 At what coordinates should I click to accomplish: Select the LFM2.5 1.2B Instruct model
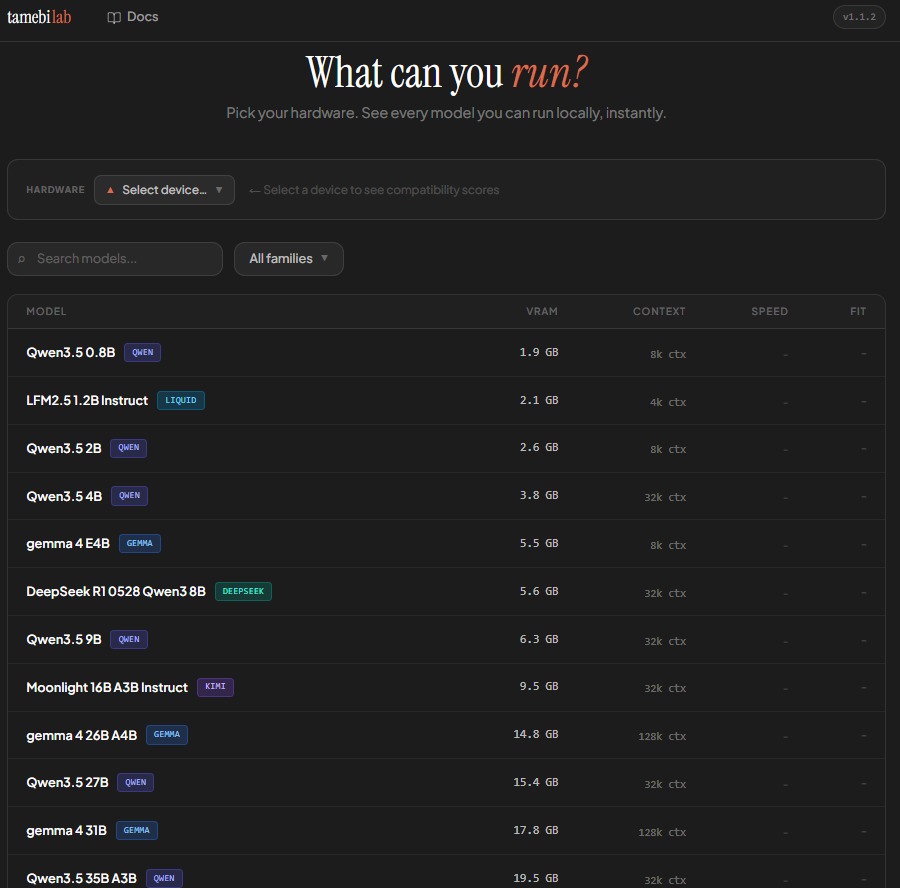point(446,401)
